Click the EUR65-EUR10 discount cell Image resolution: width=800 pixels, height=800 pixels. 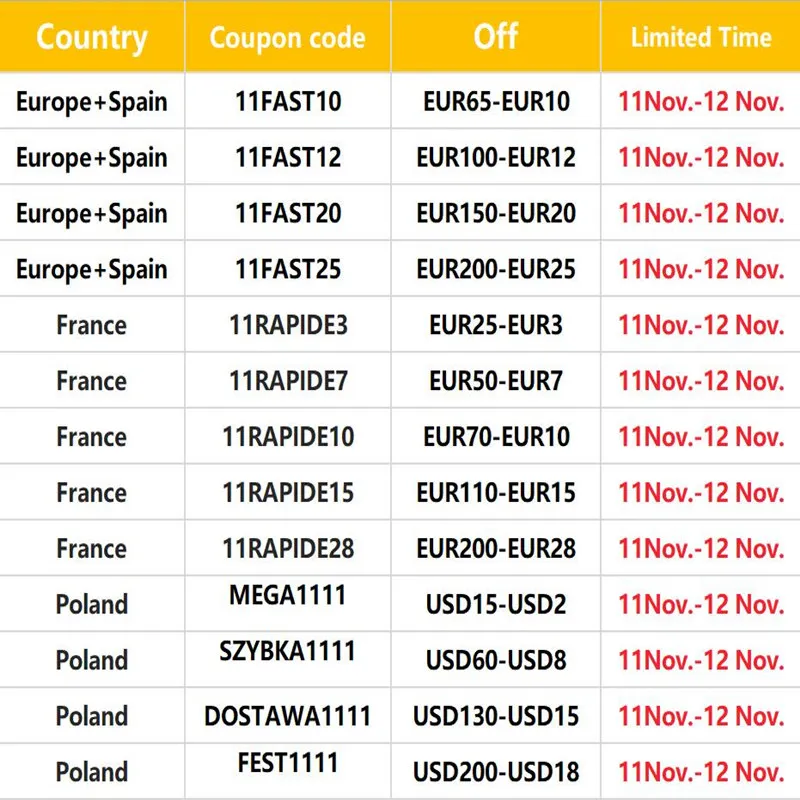pos(496,102)
